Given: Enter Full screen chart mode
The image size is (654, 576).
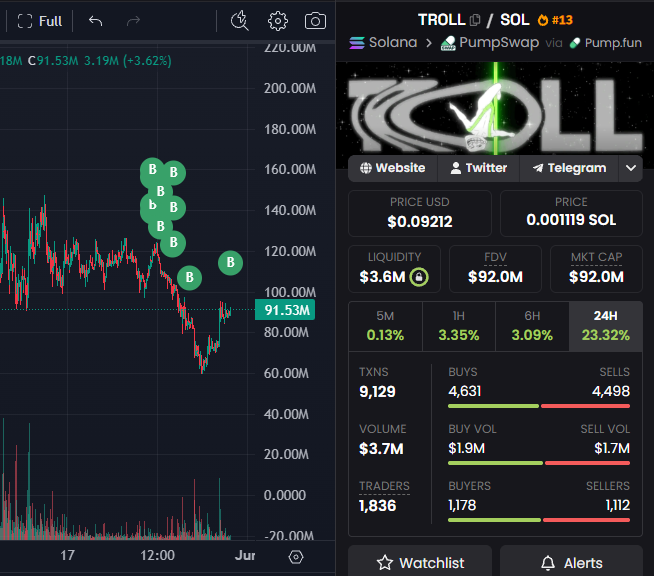Looking at the screenshot, I should point(40,21).
